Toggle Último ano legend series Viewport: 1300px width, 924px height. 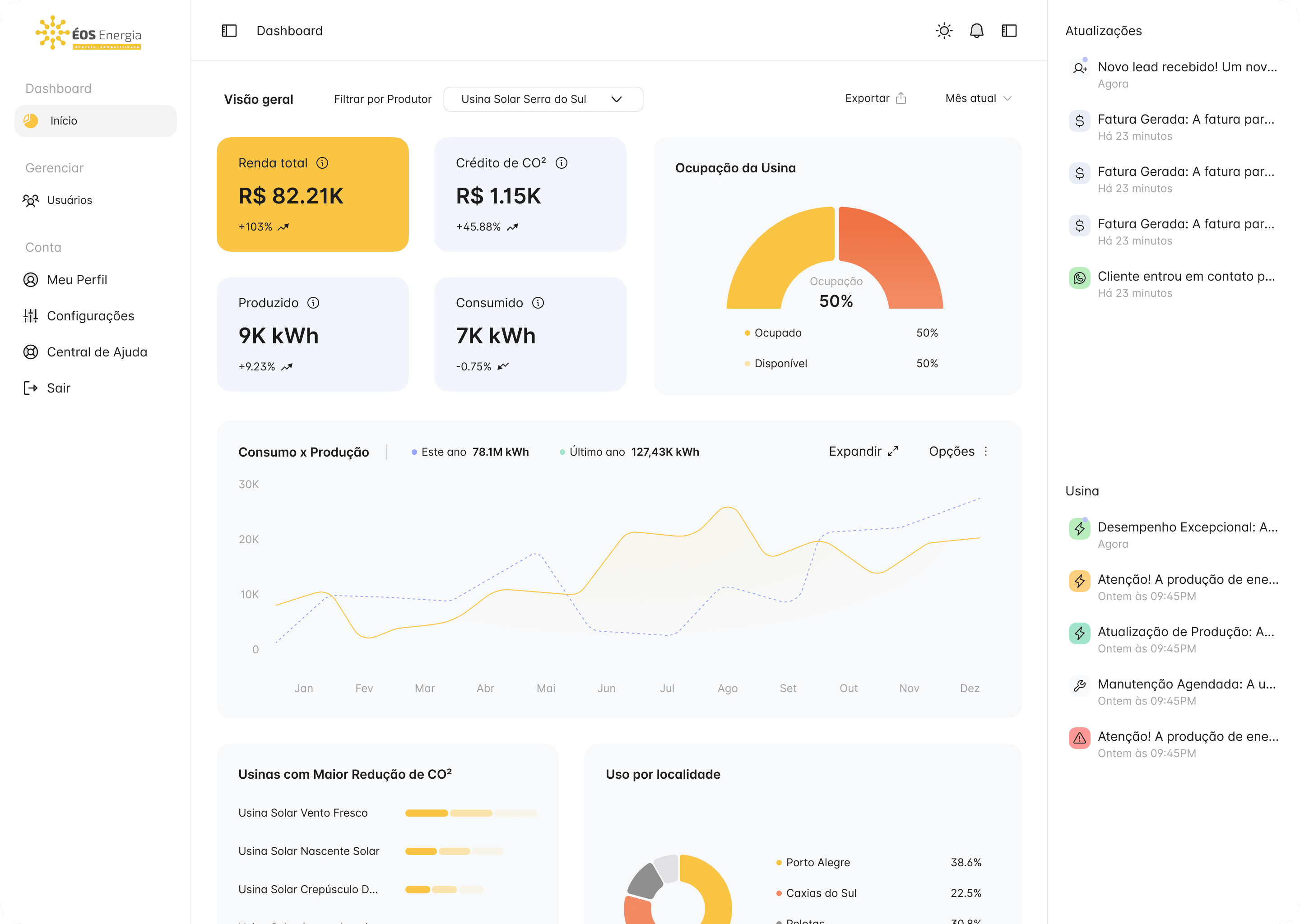coord(629,452)
